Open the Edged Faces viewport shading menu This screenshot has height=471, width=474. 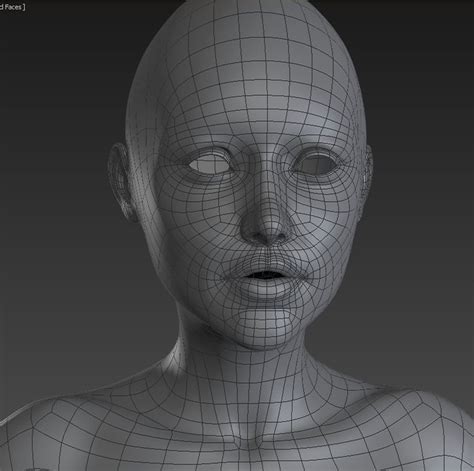pos(12,7)
